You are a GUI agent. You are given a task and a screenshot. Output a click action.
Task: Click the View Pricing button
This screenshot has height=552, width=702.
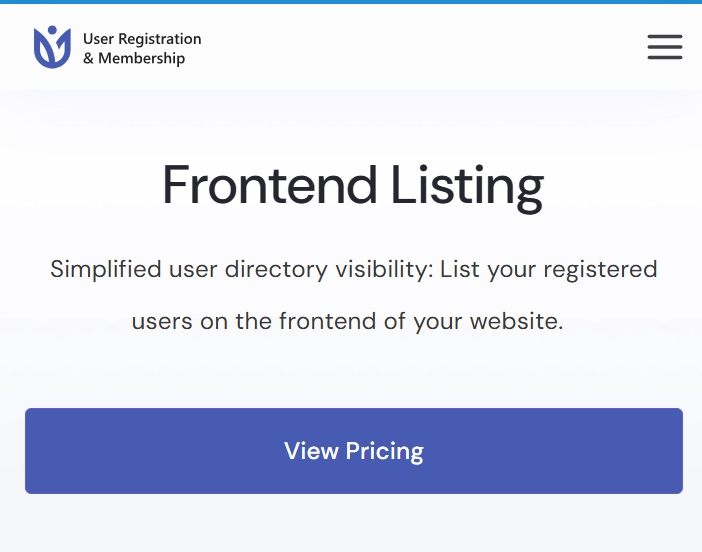tap(354, 451)
